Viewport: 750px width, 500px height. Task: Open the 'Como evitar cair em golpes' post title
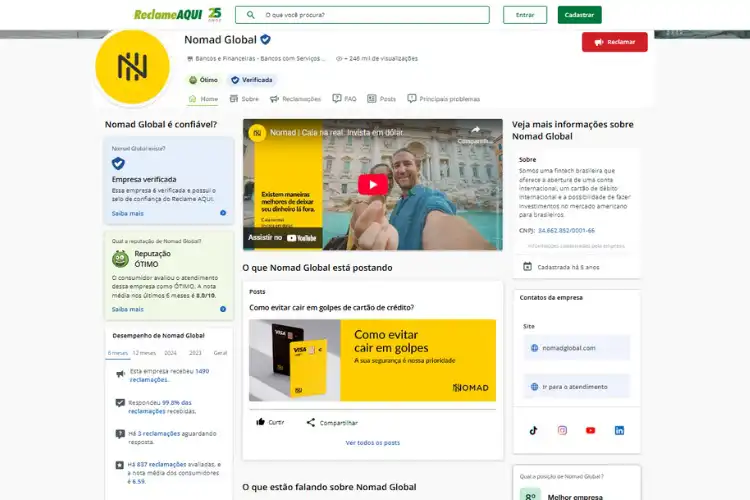click(x=331, y=308)
